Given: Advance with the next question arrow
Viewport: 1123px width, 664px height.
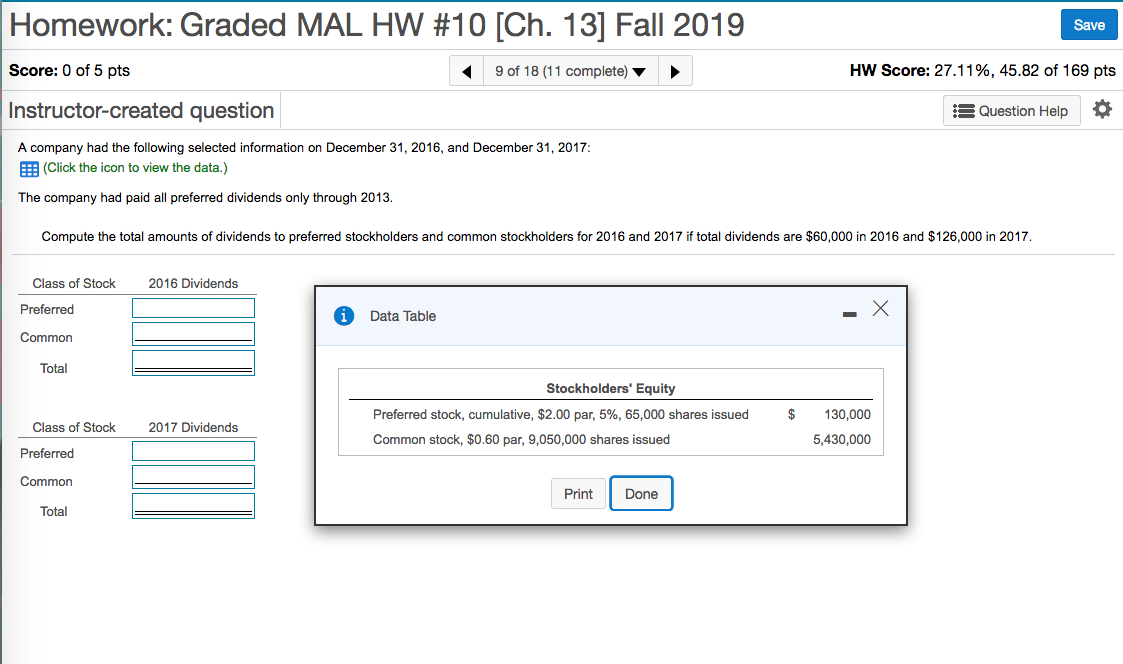Looking at the screenshot, I should tap(675, 70).
